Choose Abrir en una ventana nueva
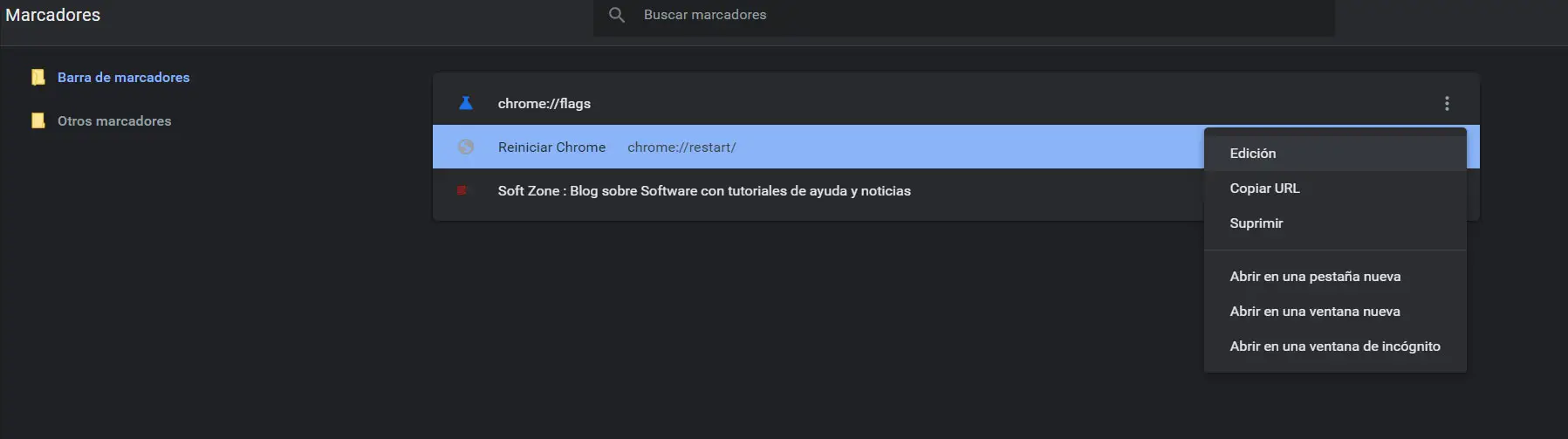Screen dimensions: 1568x439 click(x=1315, y=312)
